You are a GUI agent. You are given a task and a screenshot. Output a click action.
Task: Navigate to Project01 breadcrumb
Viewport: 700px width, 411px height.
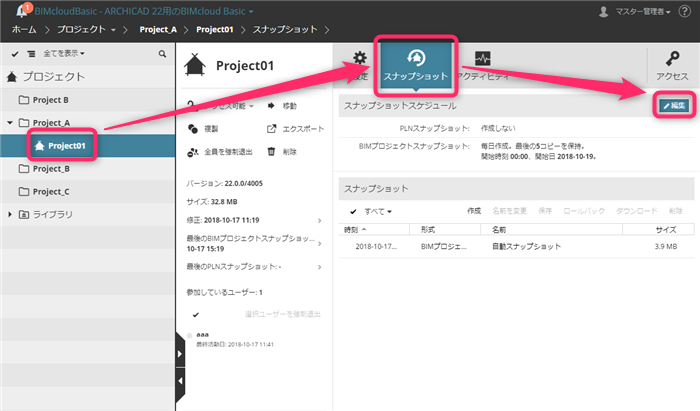pyautogui.click(x=215, y=29)
